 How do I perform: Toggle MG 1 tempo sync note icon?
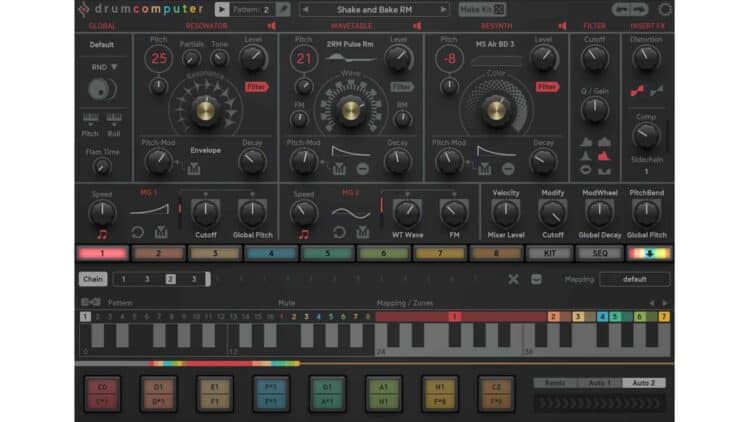[102, 234]
